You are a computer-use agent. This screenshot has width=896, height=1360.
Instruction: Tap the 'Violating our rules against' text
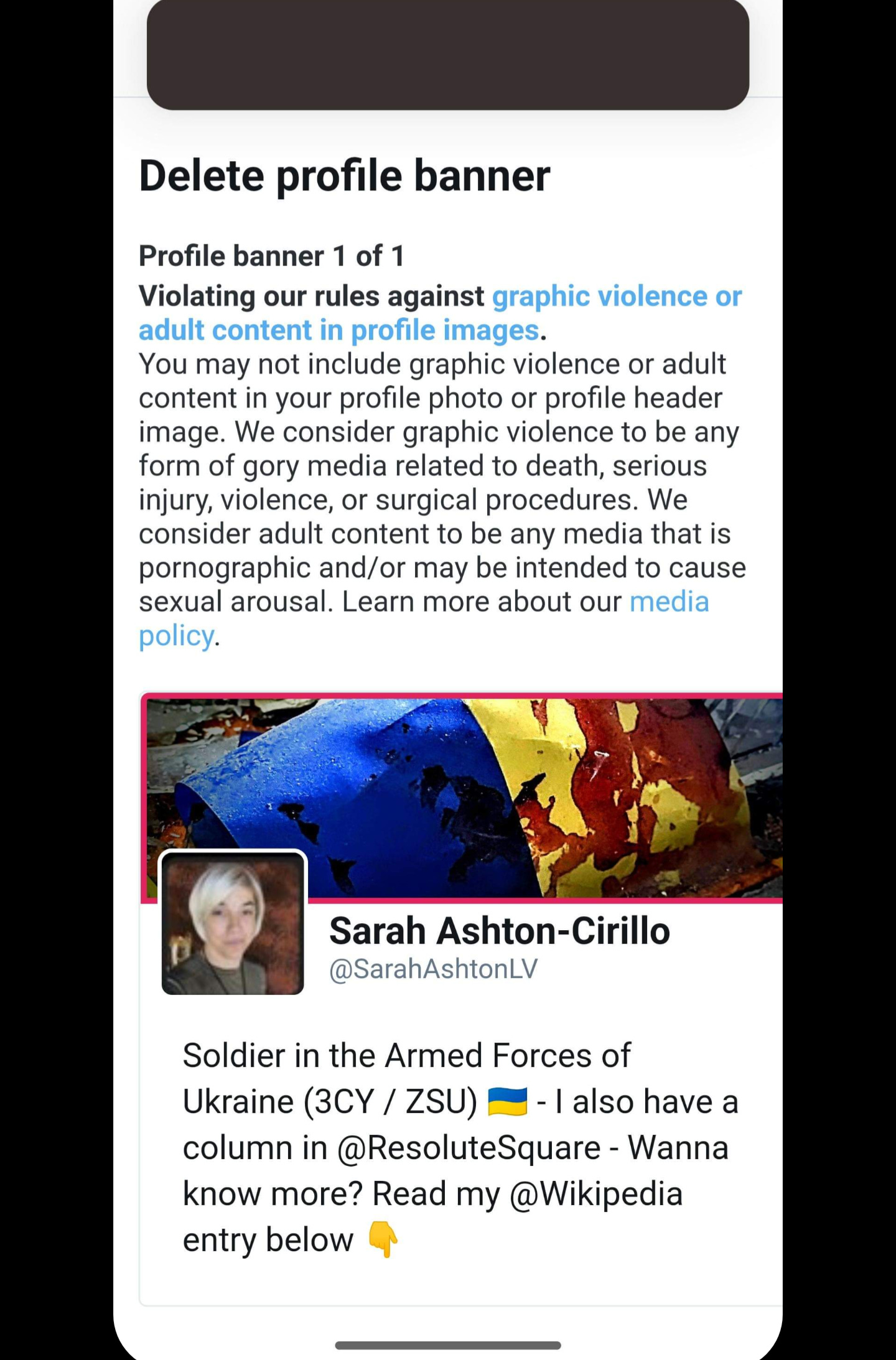(311, 296)
